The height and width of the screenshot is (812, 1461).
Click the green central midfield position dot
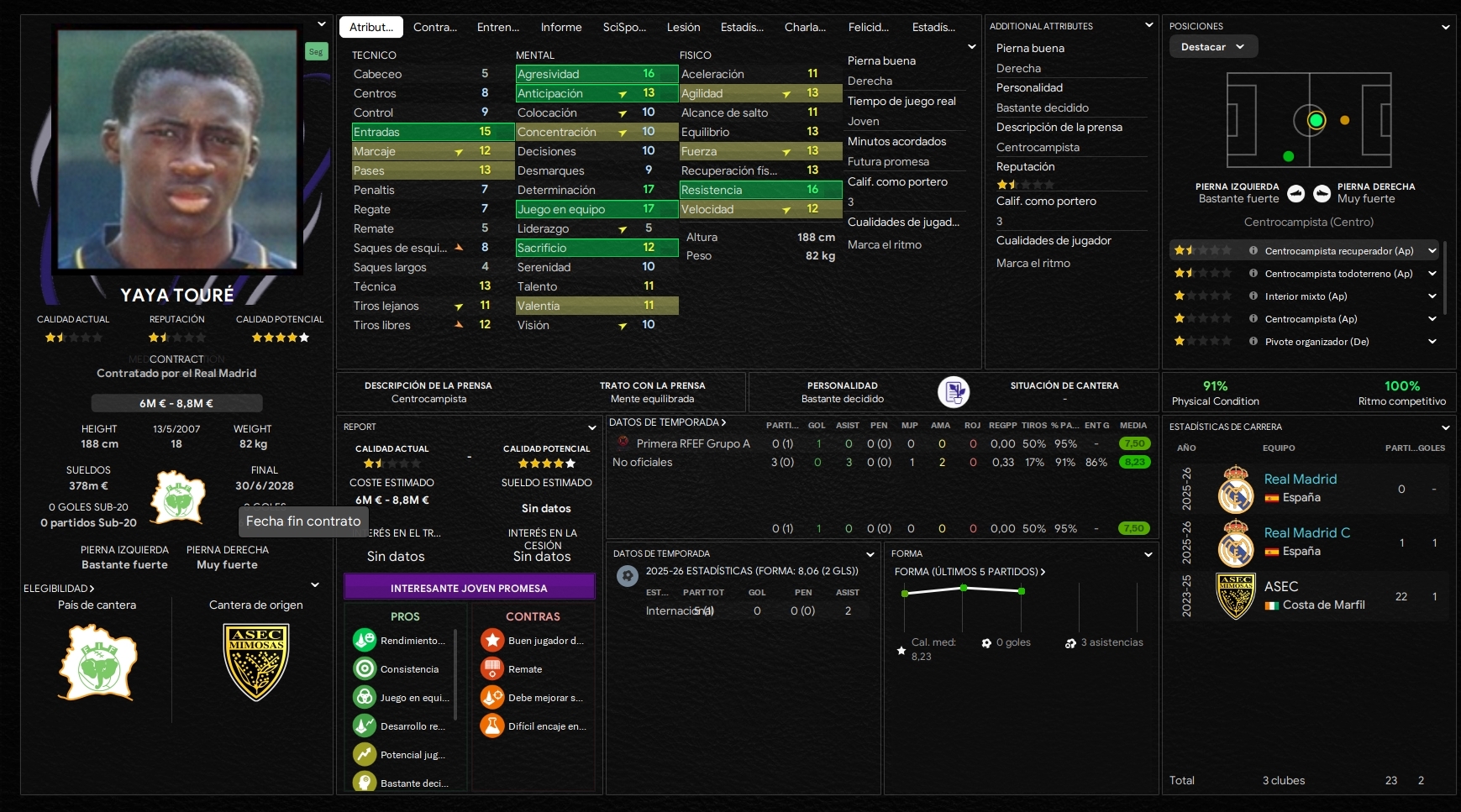coord(1316,120)
